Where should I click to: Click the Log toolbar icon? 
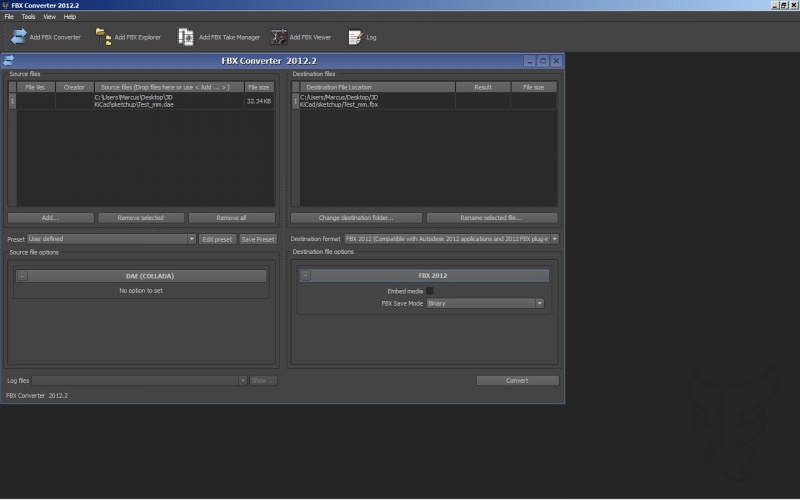(355, 37)
